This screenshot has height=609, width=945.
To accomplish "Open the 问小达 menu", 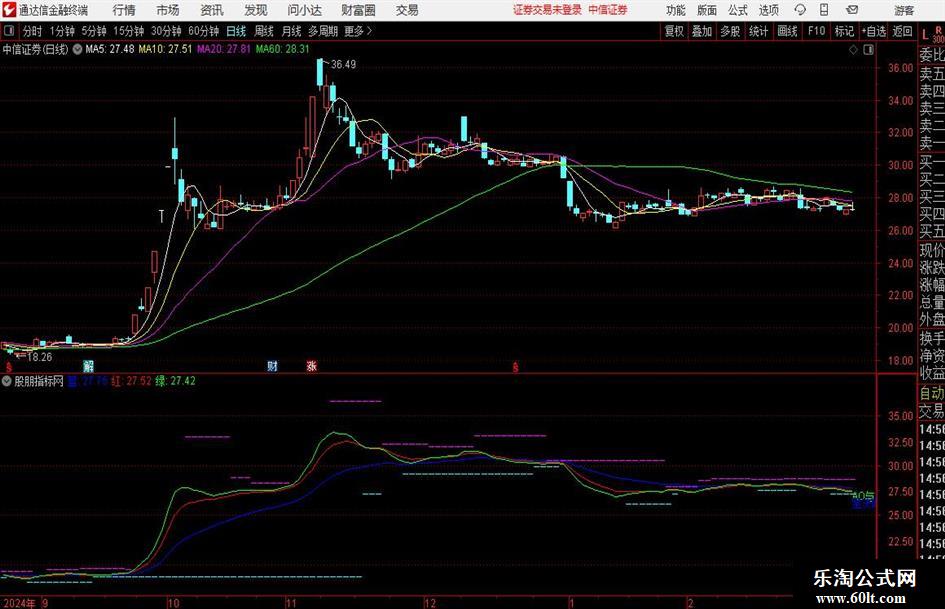I will (304, 10).
